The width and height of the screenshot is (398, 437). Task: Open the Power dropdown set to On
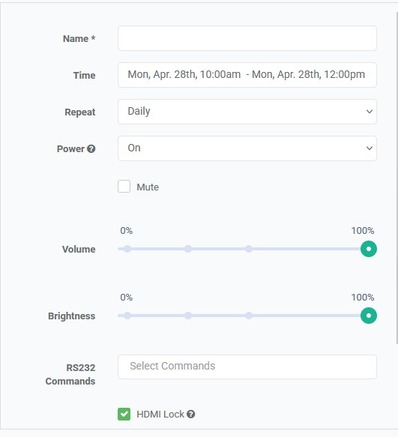[x=247, y=148]
